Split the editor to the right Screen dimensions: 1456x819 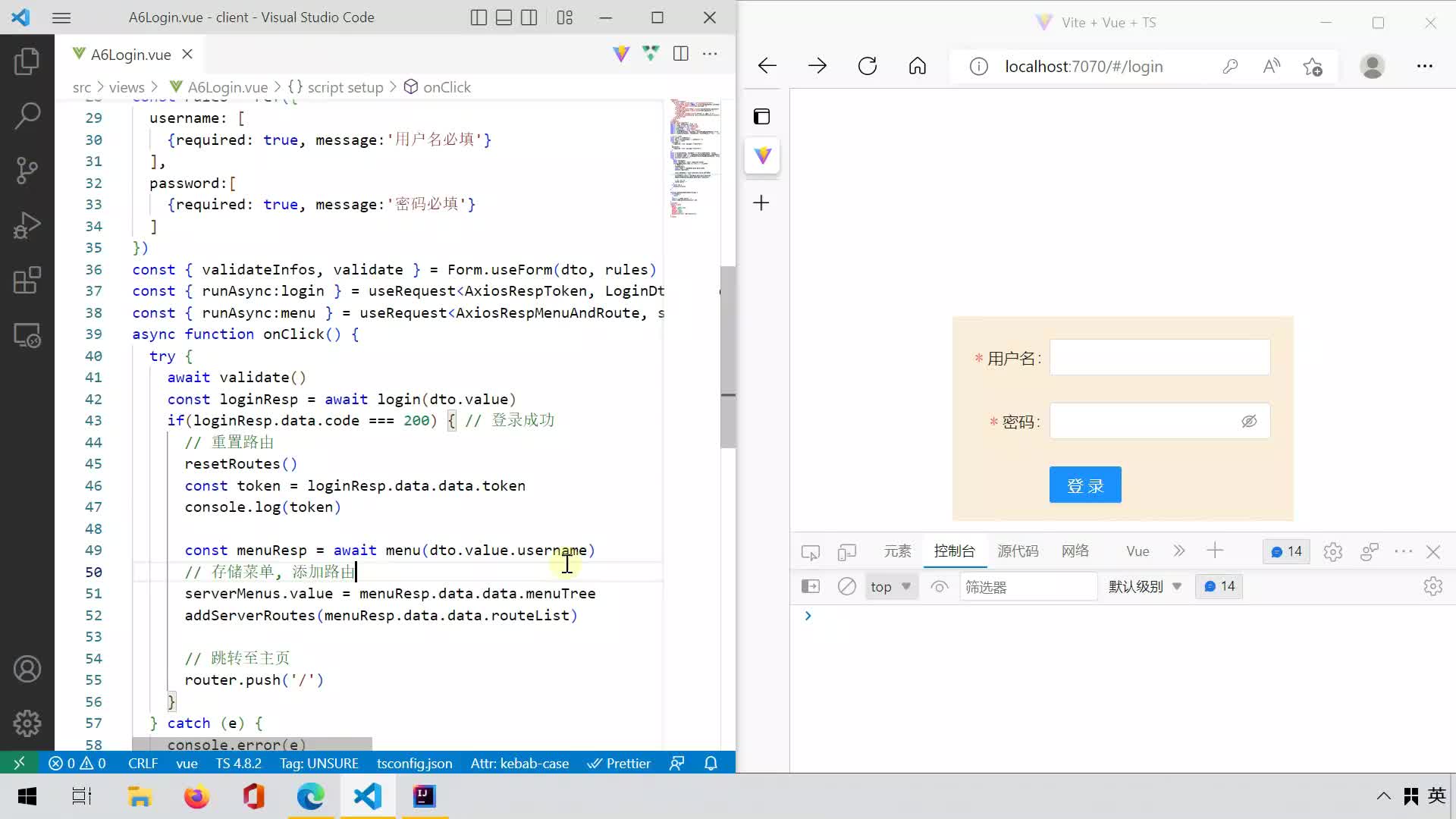tap(680, 53)
